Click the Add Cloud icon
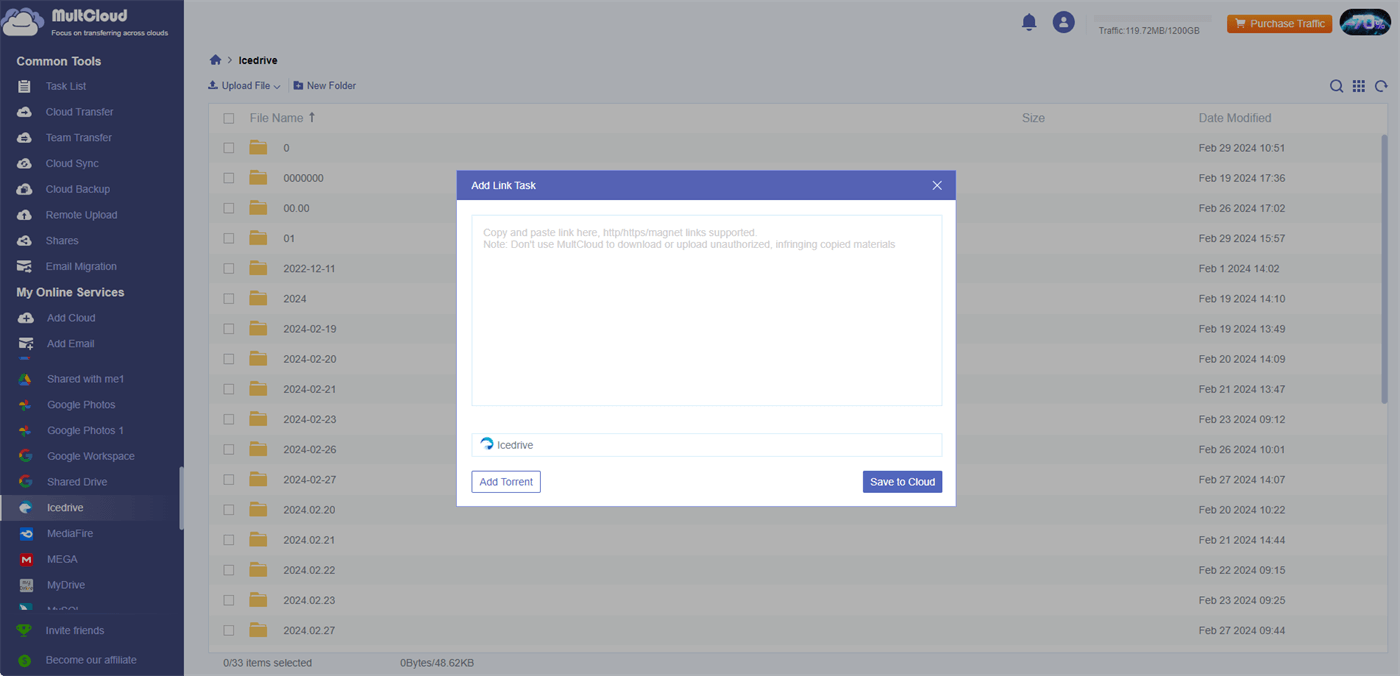1400x676 pixels. [26, 318]
